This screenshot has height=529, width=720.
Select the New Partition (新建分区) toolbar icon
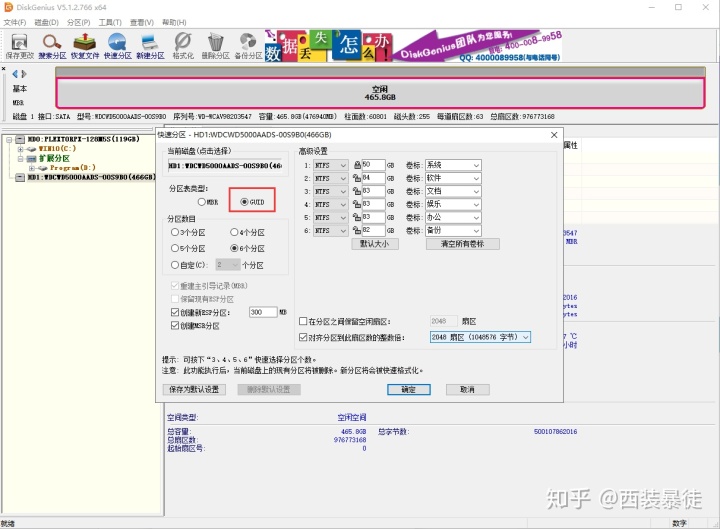tap(150, 46)
